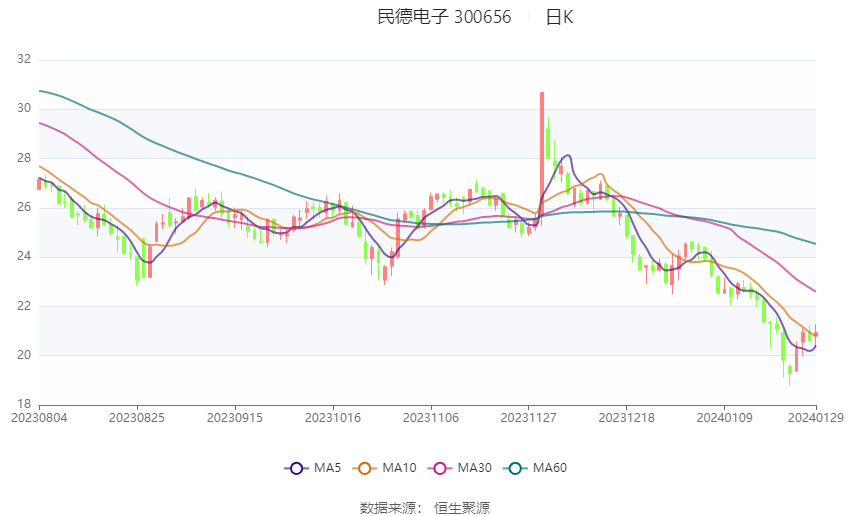Click the x-axis date label 20230915
This screenshot has height=516, width=850.
coord(235,417)
